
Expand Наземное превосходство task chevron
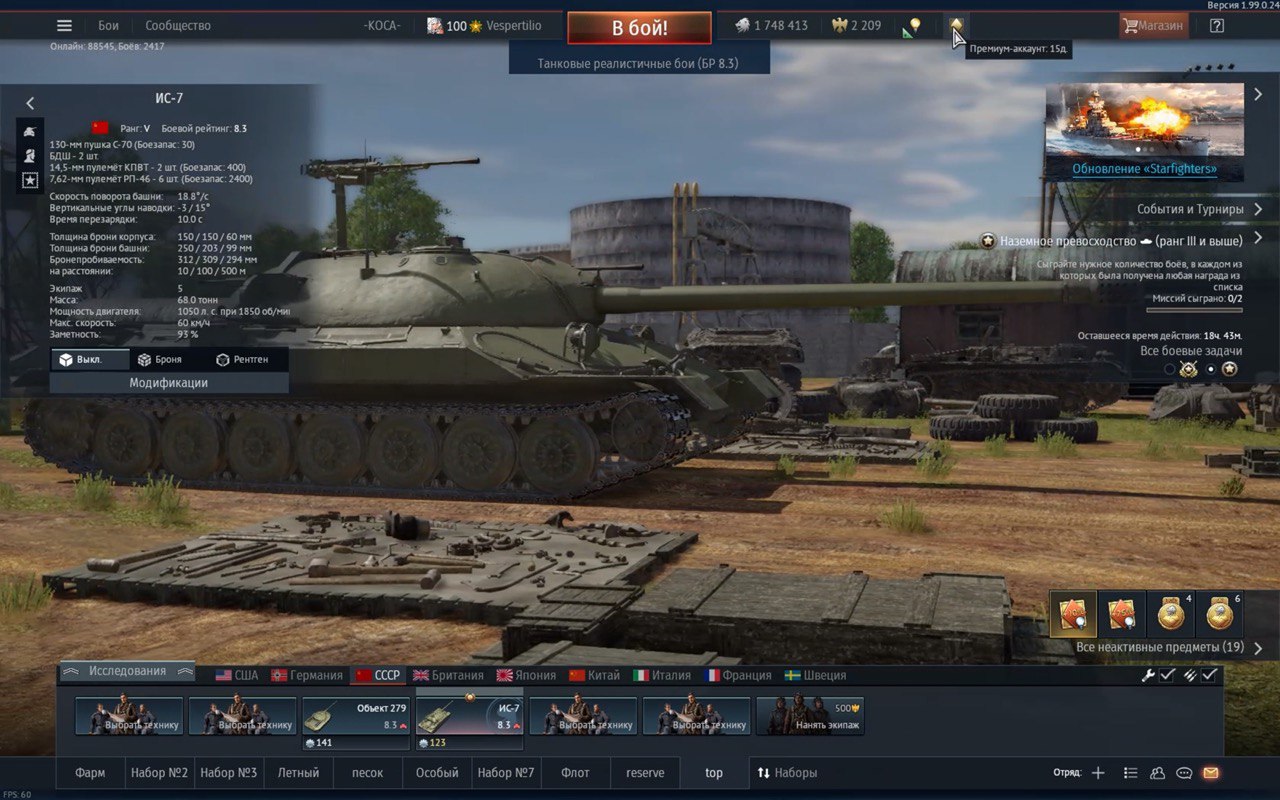tap(1258, 239)
